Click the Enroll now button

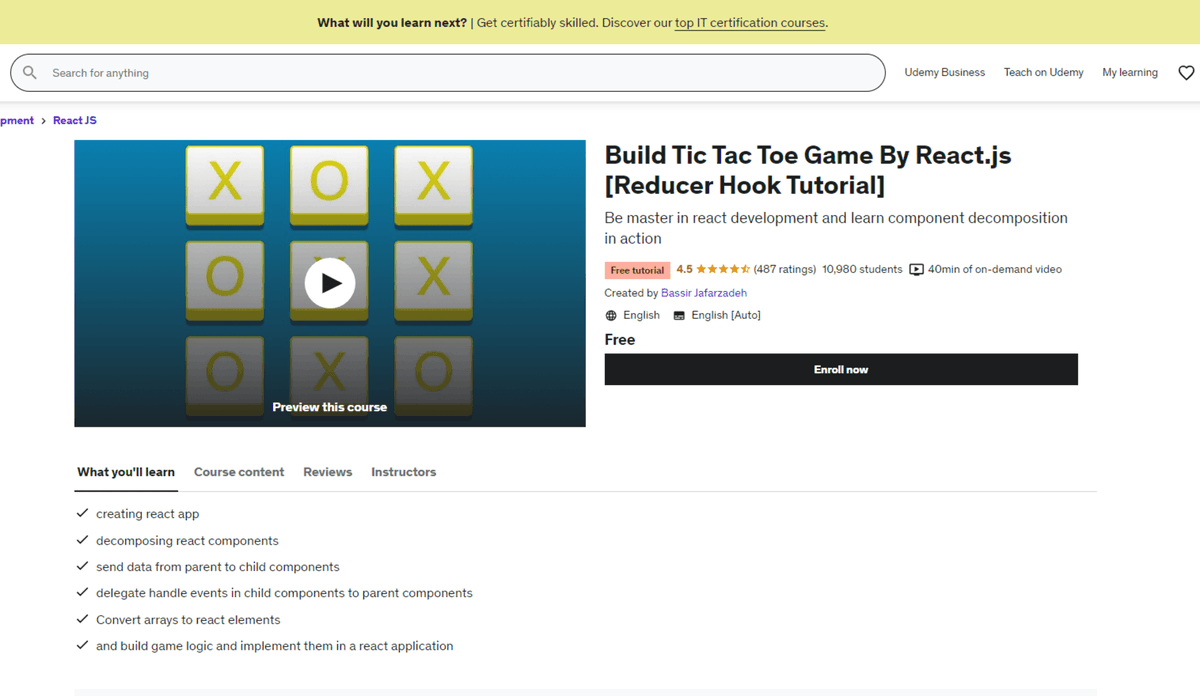click(840, 369)
